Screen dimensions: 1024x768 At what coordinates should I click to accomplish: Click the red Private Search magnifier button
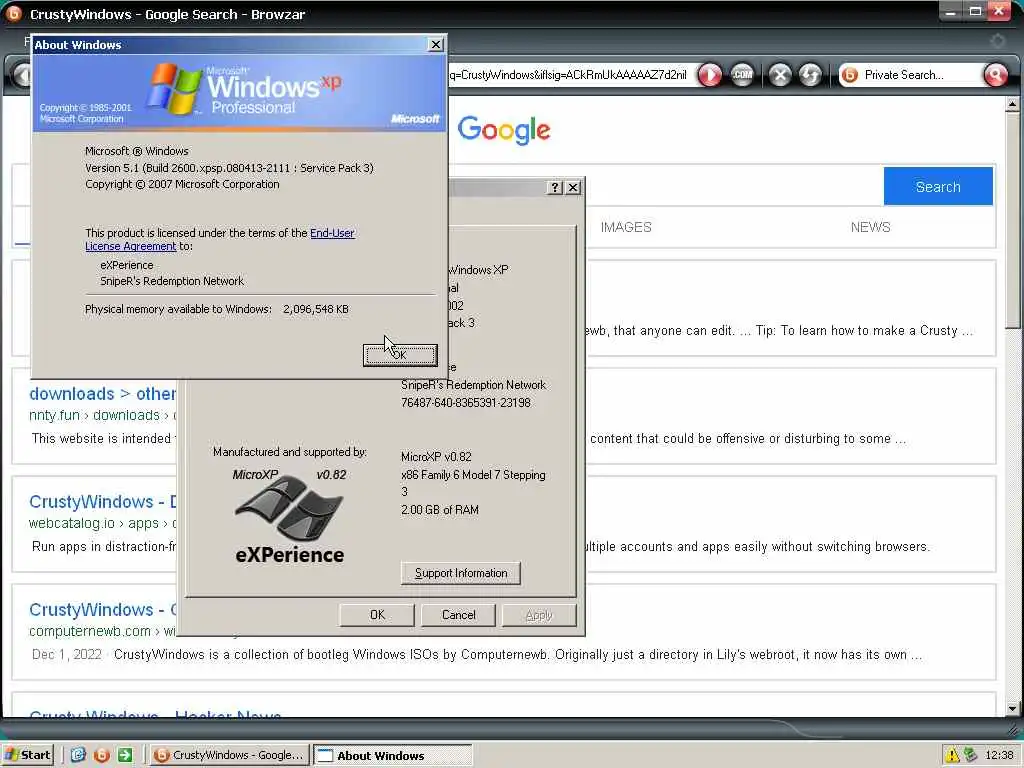click(995, 75)
